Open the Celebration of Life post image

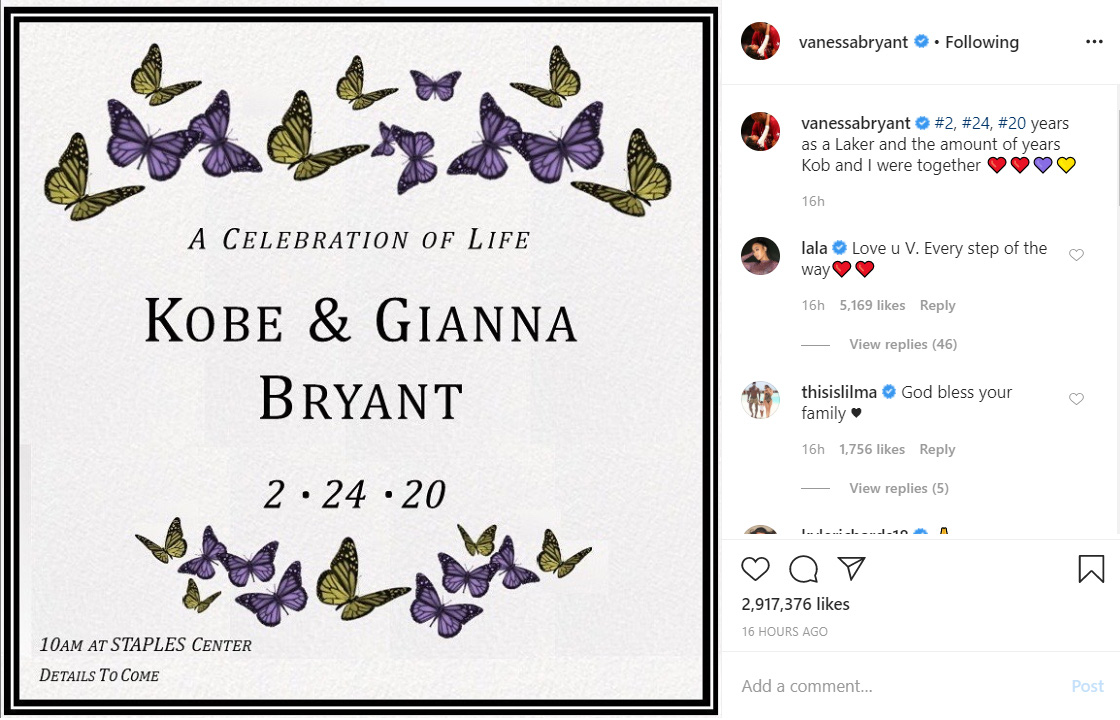(x=361, y=361)
